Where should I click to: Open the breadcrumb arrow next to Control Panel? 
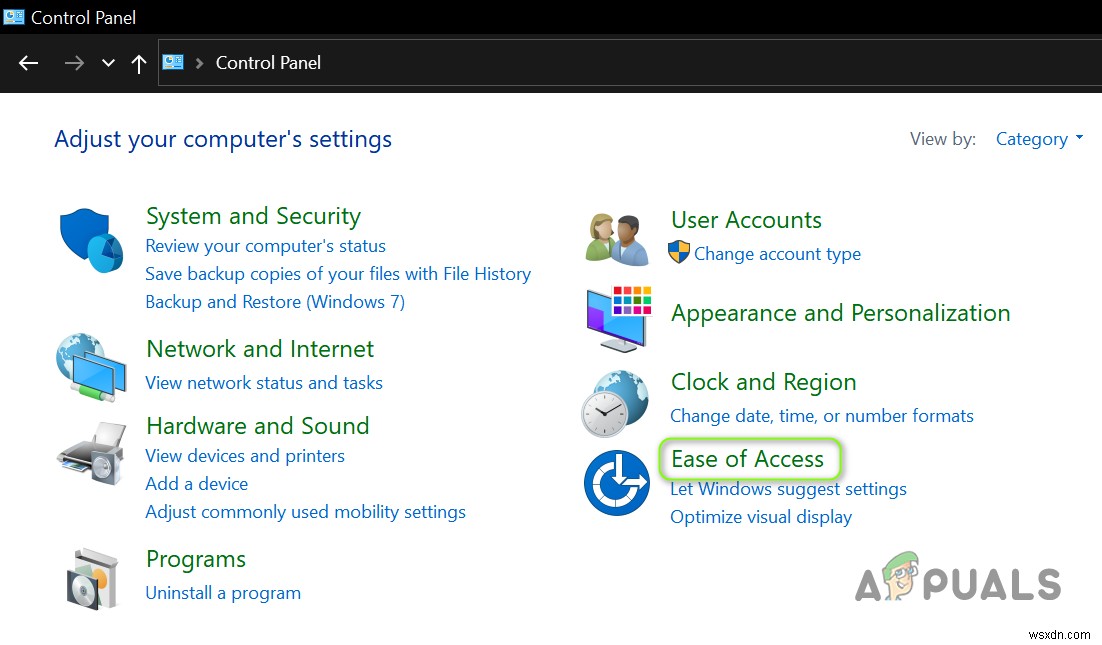click(198, 62)
